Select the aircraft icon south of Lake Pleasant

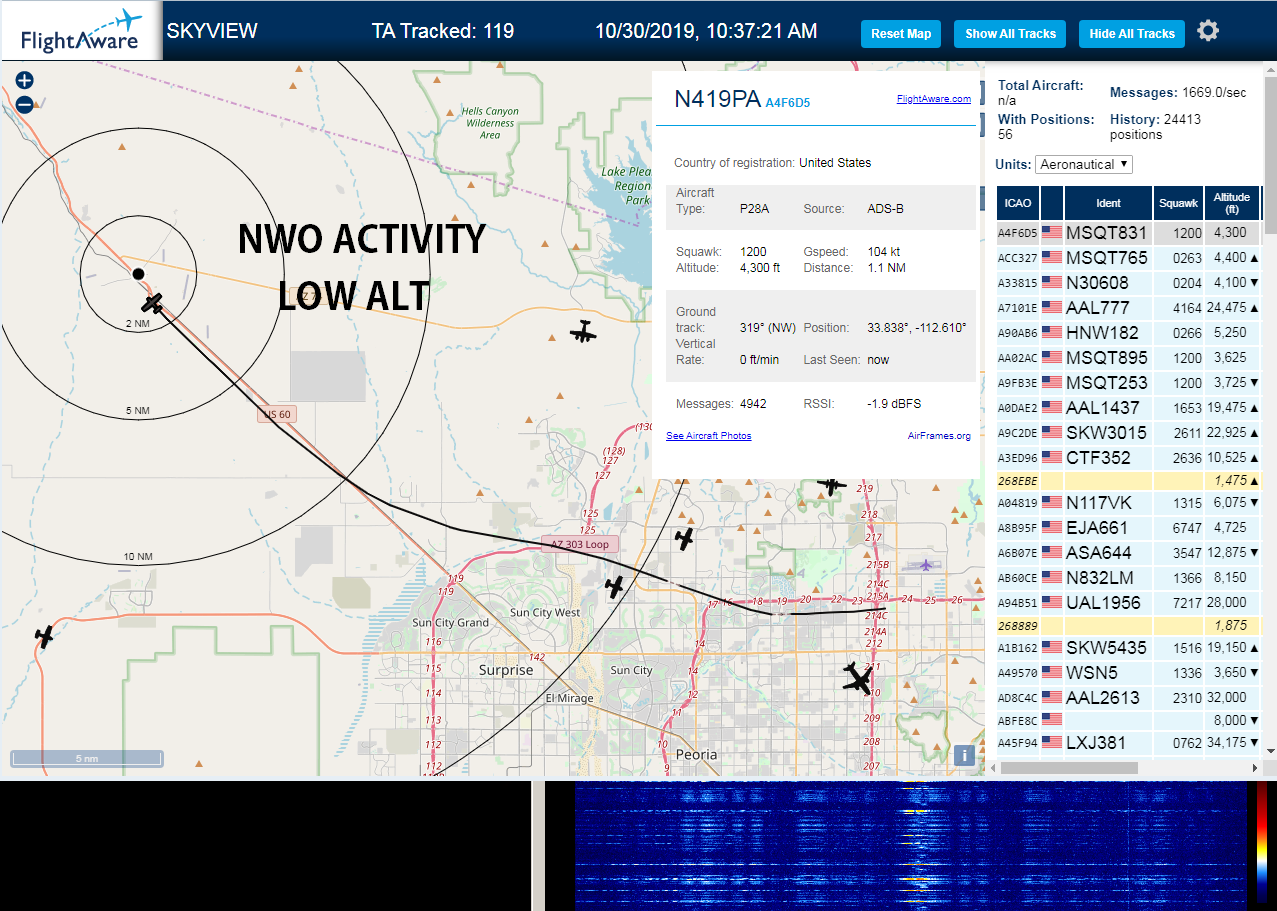(583, 331)
